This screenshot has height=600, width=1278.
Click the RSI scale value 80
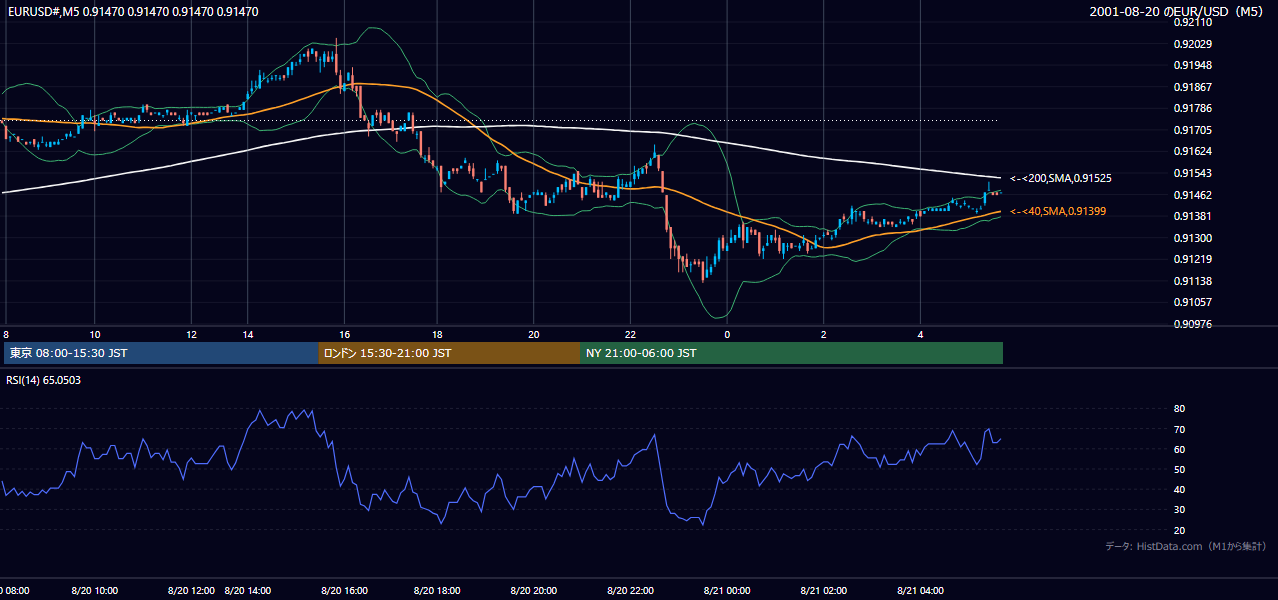click(1179, 409)
